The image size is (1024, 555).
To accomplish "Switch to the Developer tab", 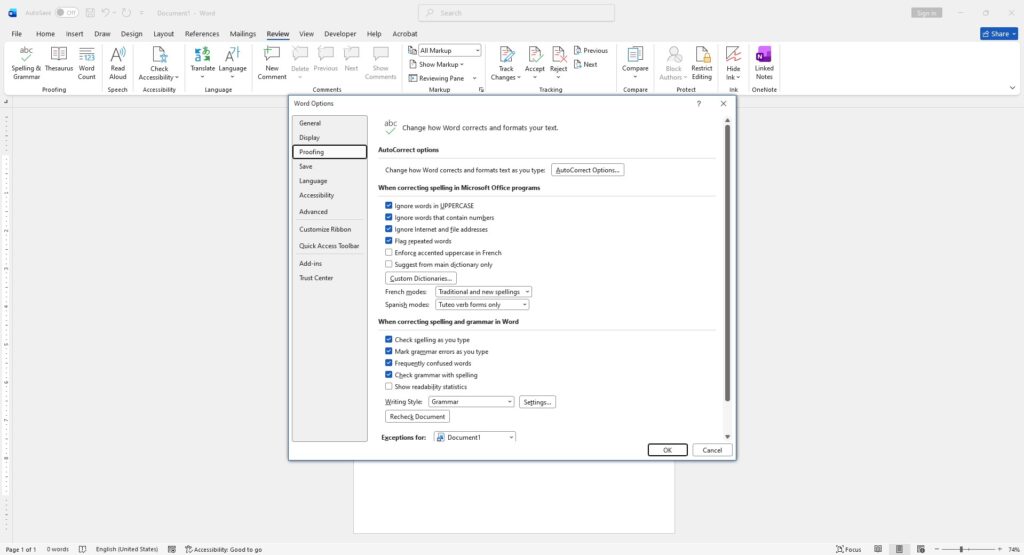I will click(340, 33).
